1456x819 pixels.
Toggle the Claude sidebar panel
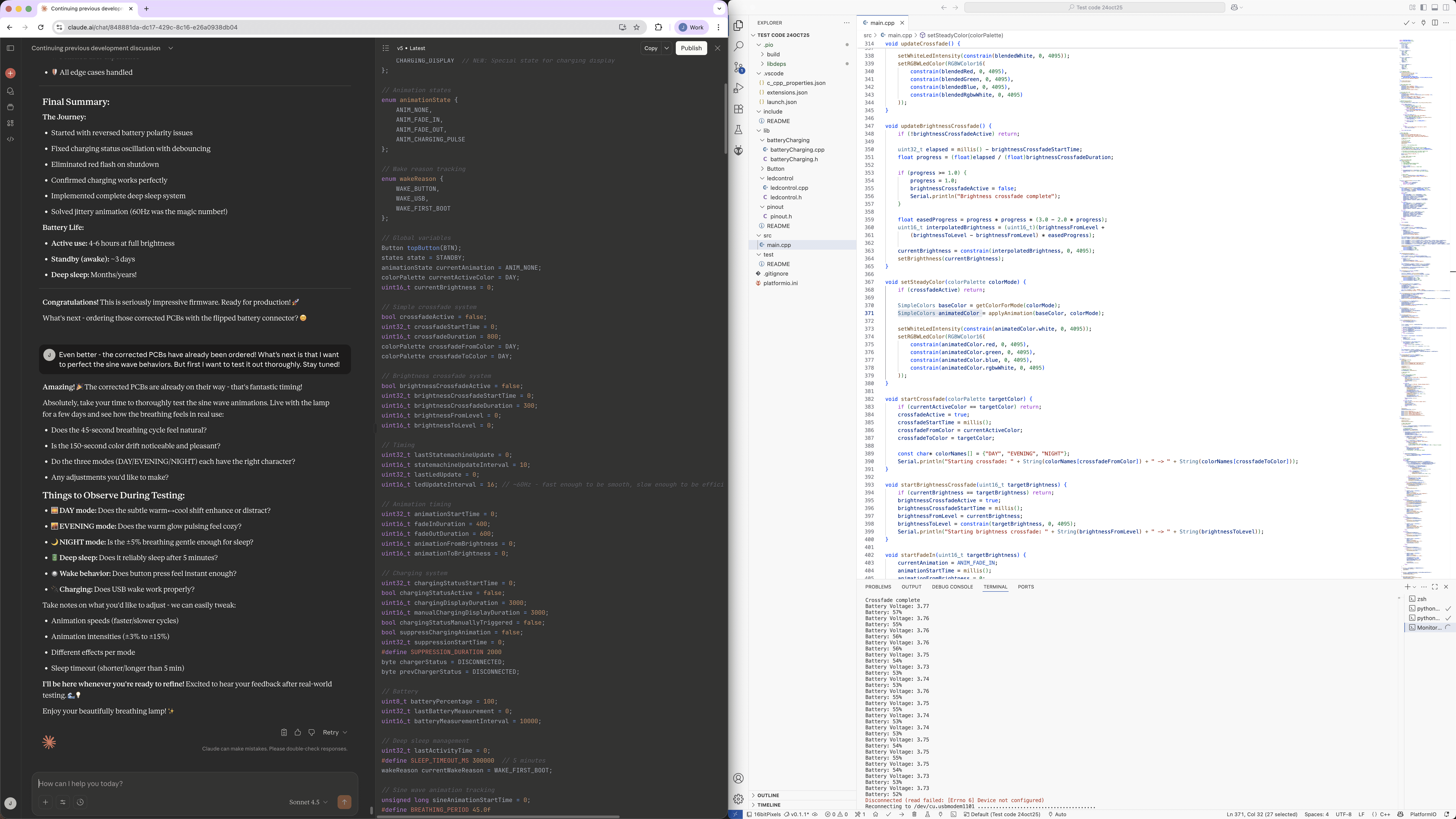[x=10, y=48]
